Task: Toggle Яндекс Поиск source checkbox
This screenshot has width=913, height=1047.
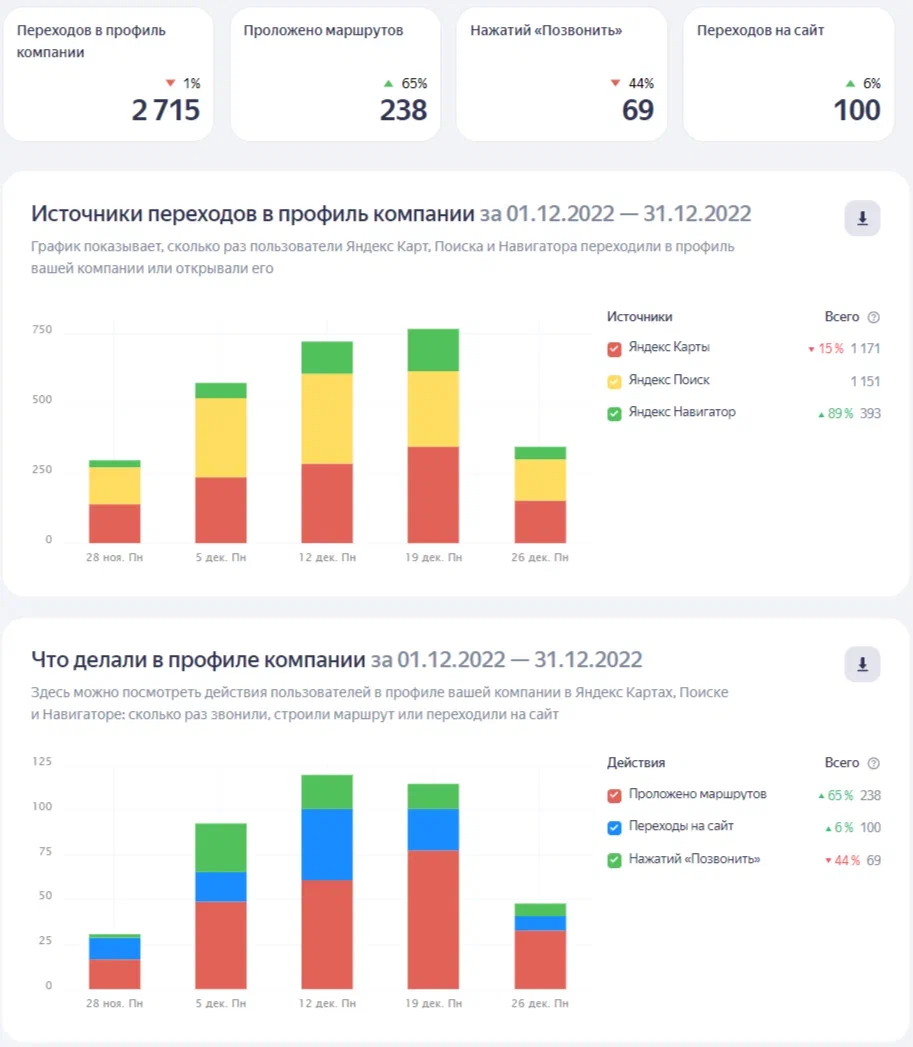Action: pyautogui.click(x=615, y=381)
